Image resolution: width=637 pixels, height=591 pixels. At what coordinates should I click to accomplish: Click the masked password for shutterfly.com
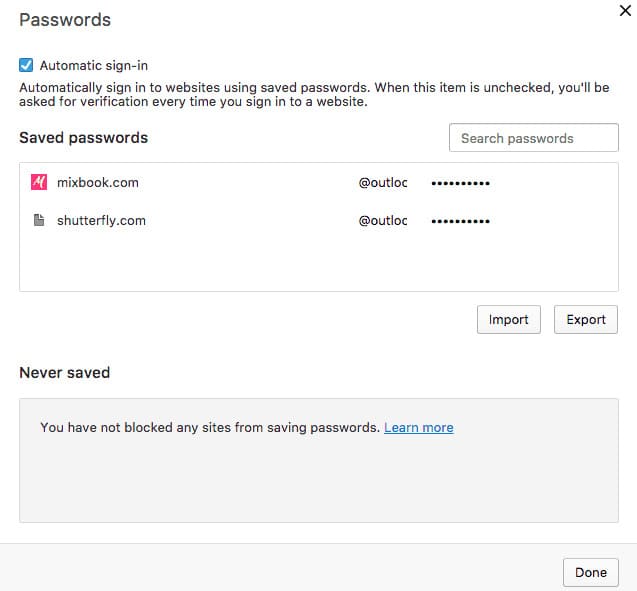coord(460,220)
